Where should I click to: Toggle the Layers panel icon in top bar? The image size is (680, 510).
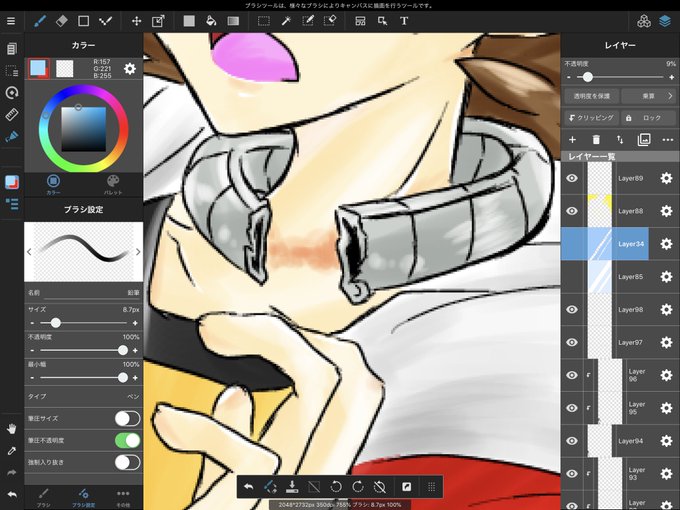point(665,21)
